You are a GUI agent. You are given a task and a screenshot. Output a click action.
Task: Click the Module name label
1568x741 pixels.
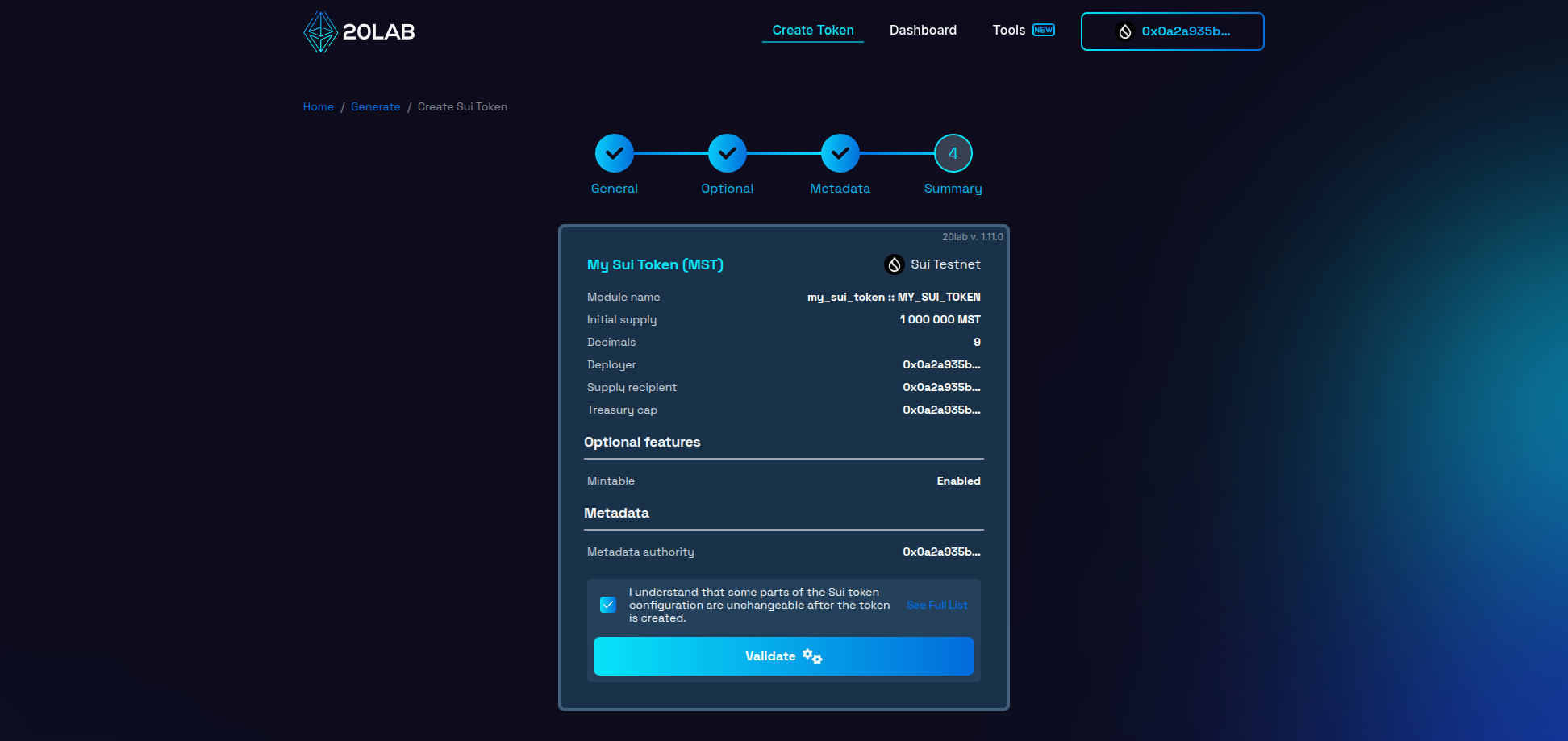tap(623, 297)
